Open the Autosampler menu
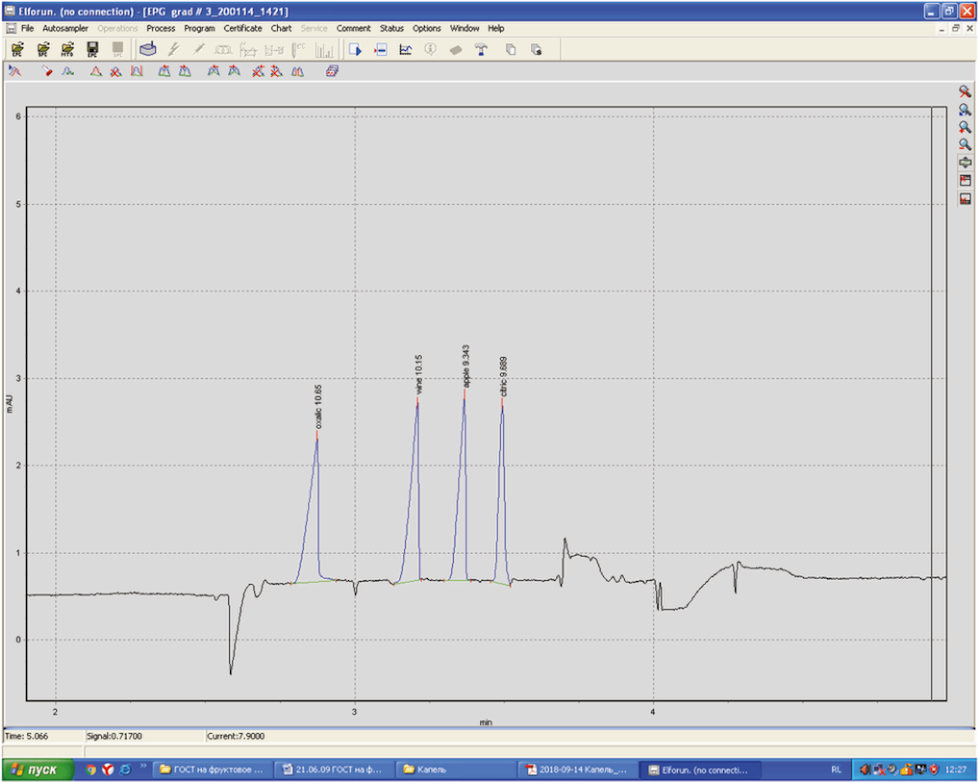 tap(65, 28)
